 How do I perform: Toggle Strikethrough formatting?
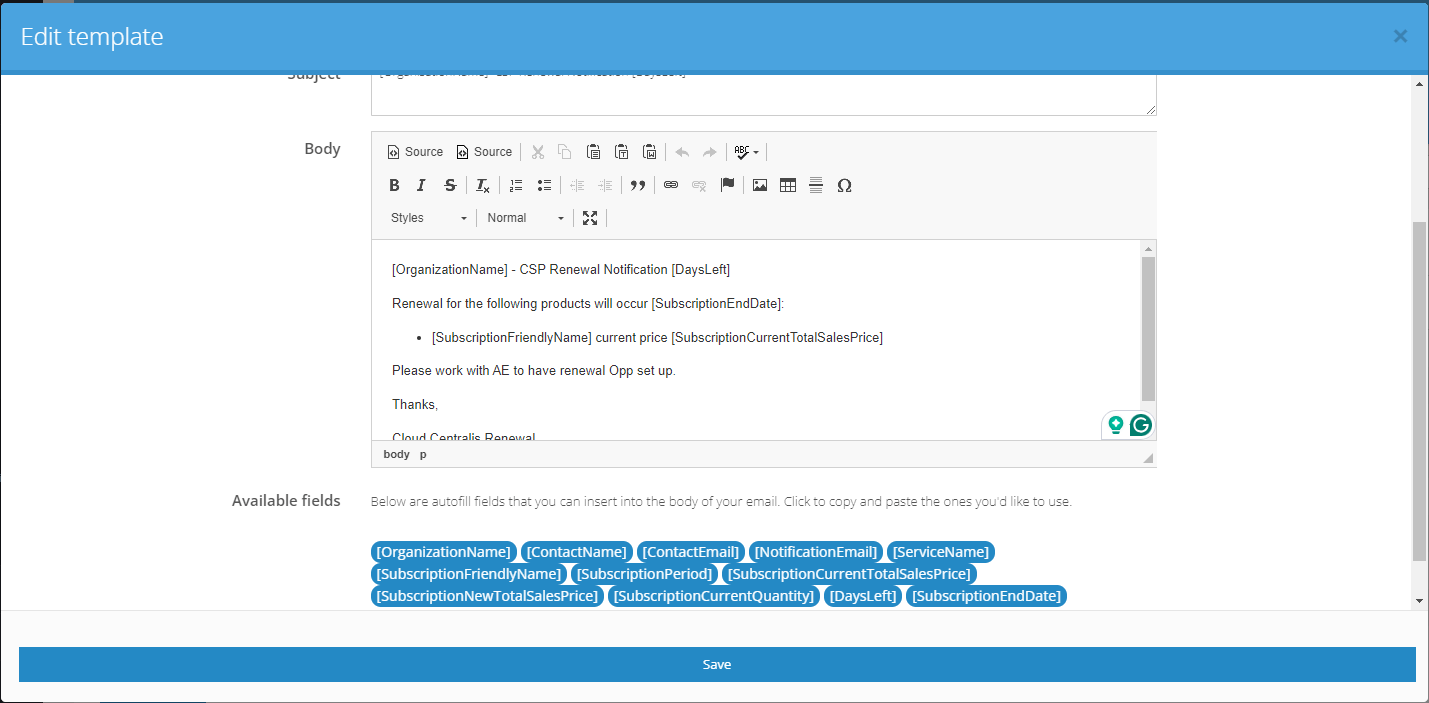click(x=450, y=185)
